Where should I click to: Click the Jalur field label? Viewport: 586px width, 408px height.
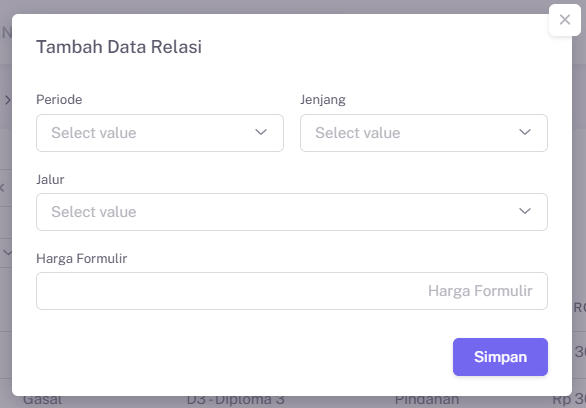click(50, 179)
